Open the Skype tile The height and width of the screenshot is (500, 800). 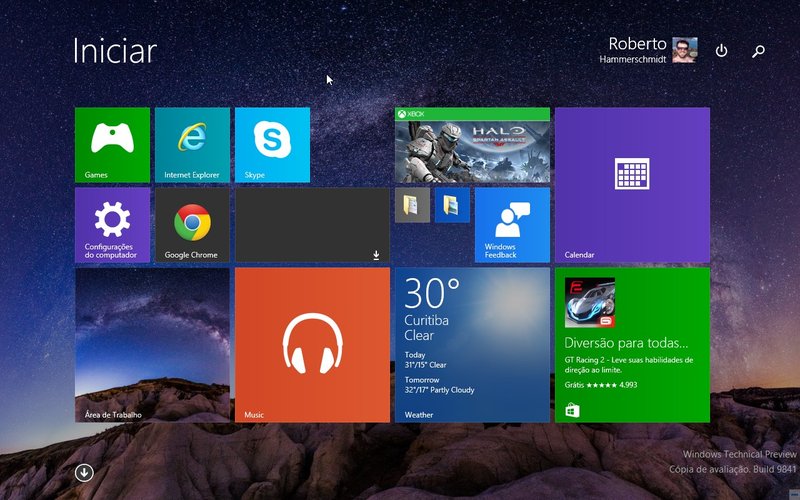pos(272,145)
